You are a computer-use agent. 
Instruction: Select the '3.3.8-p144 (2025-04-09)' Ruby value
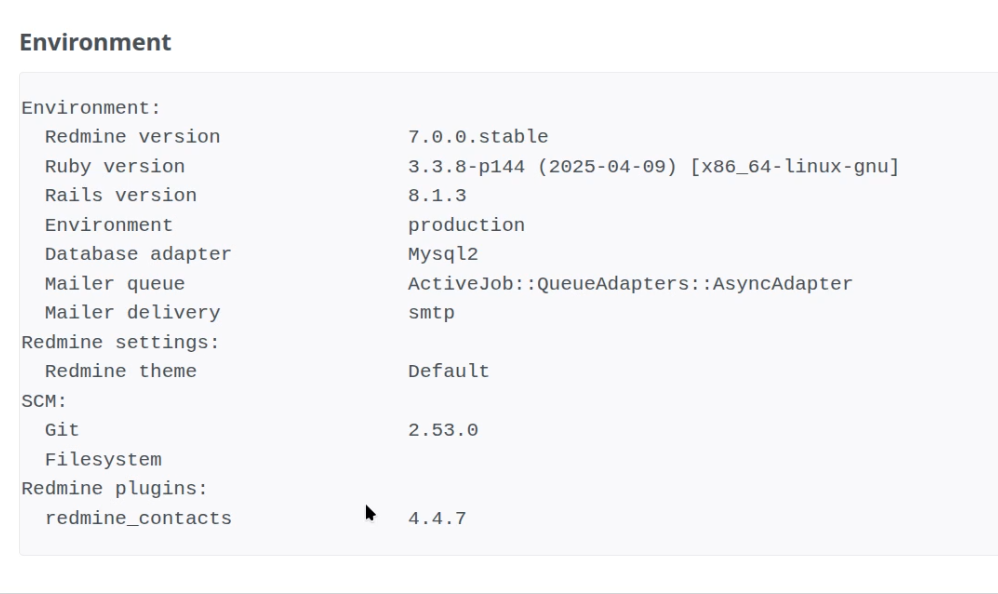click(542, 166)
